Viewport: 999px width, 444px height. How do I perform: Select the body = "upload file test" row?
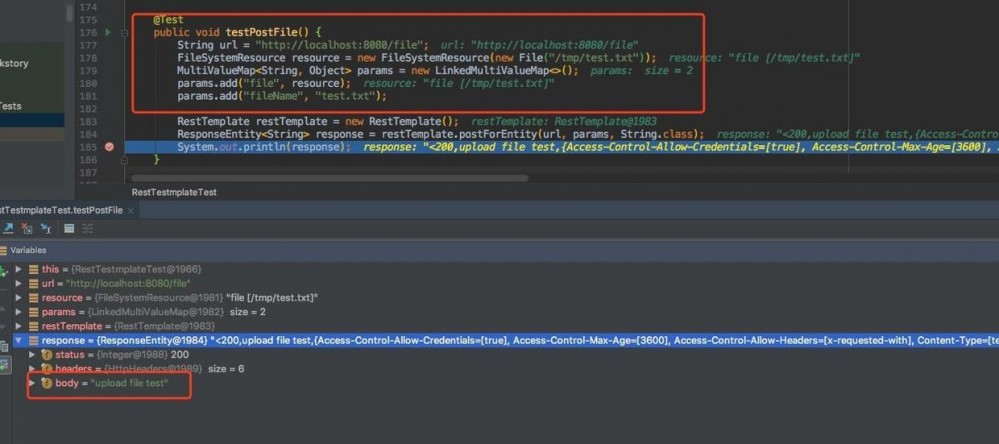tap(506, 383)
